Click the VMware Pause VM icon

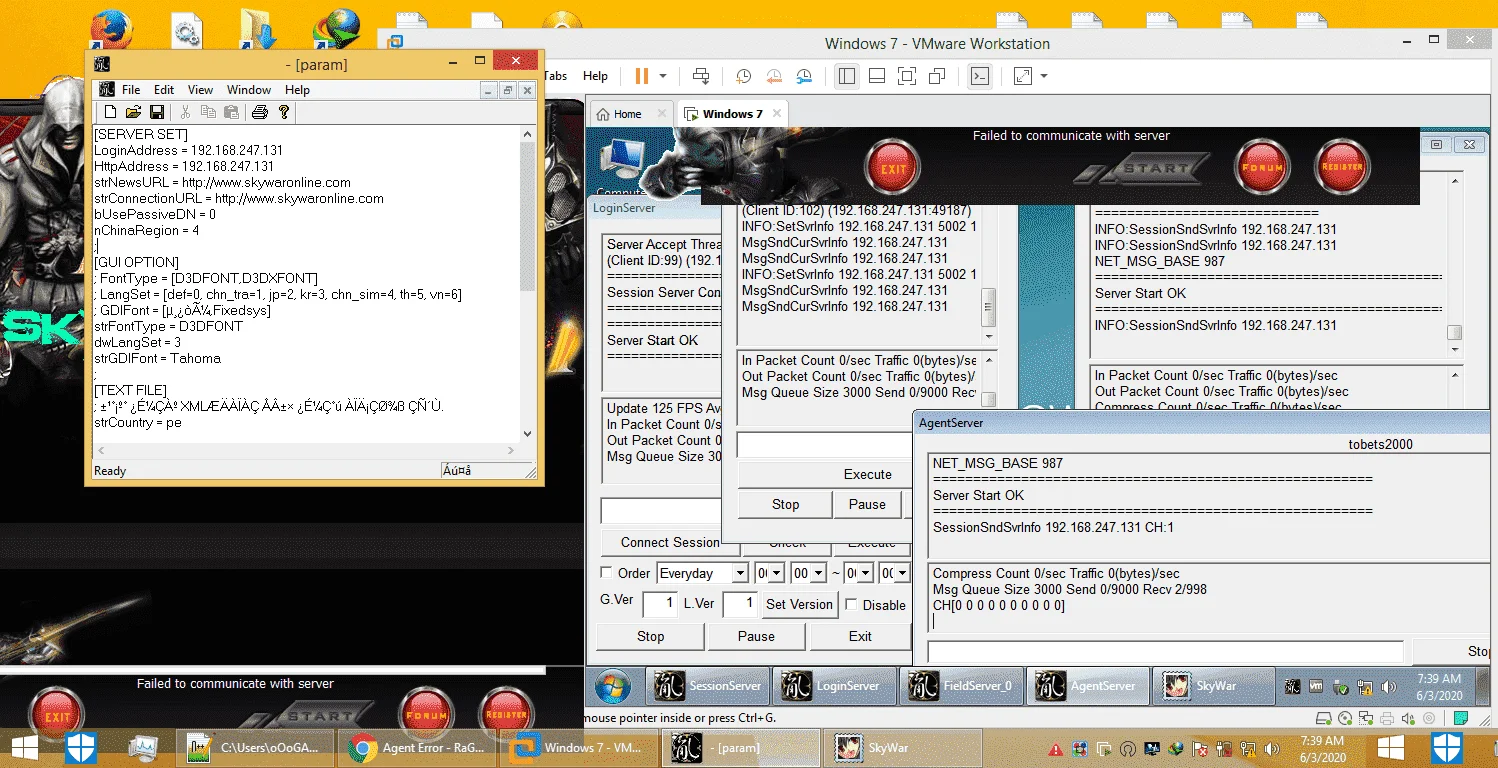tap(642, 76)
